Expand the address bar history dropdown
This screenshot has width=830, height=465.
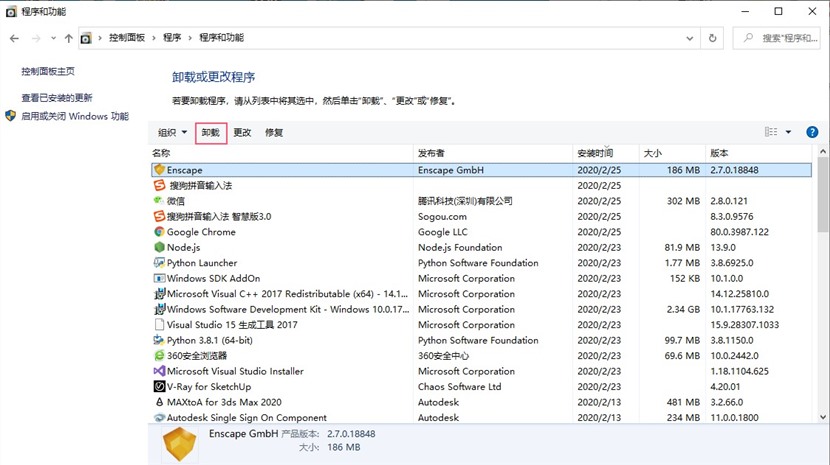point(690,38)
